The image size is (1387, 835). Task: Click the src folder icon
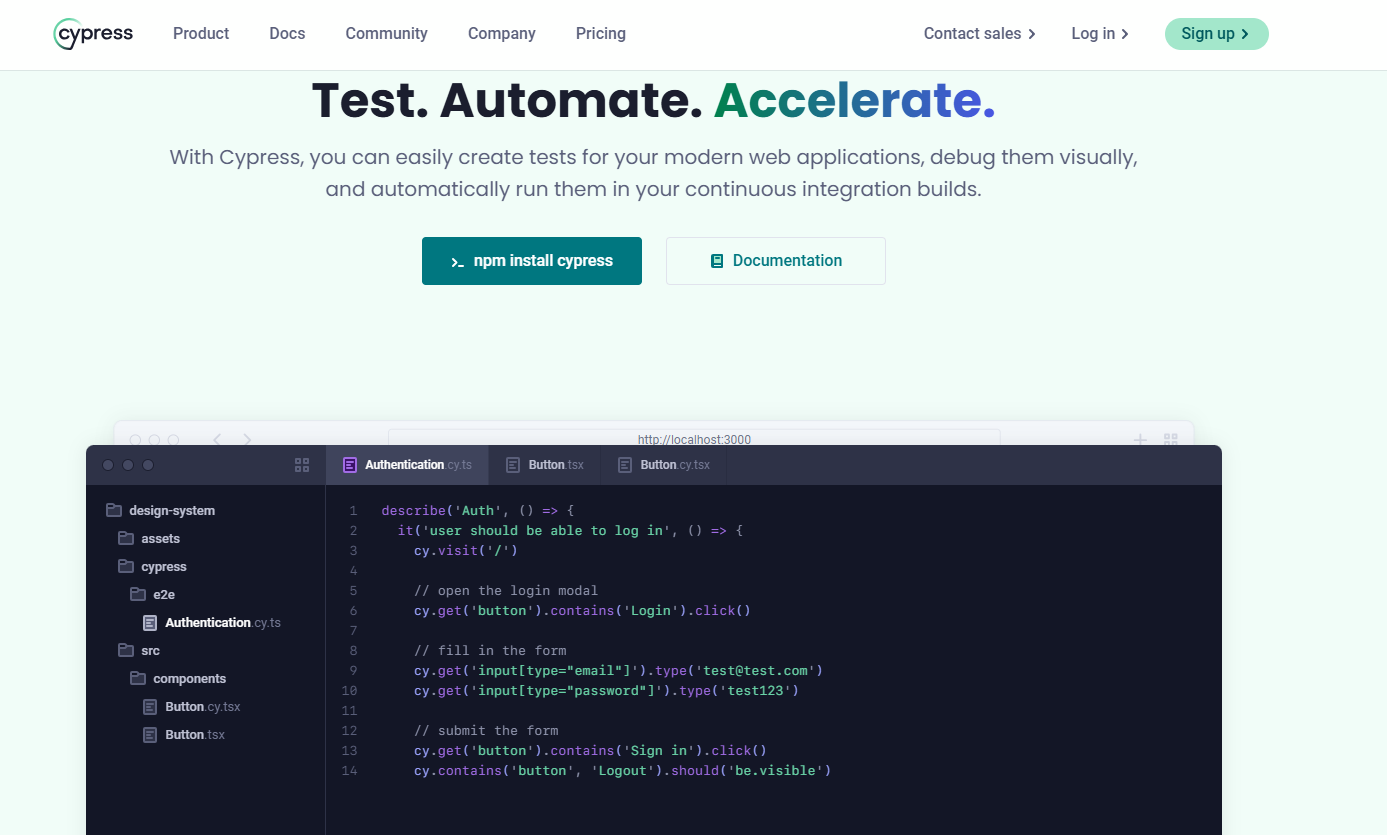(125, 650)
